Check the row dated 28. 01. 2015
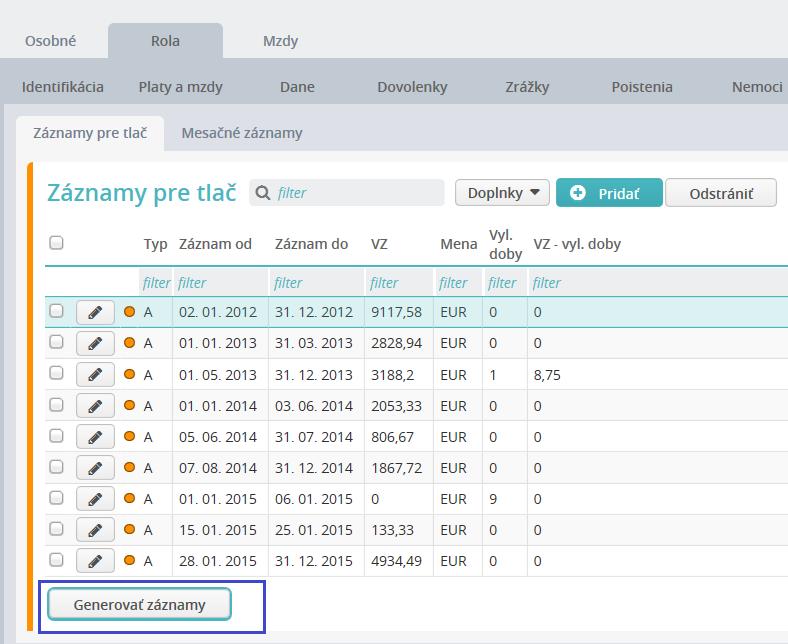 [x=56, y=560]
